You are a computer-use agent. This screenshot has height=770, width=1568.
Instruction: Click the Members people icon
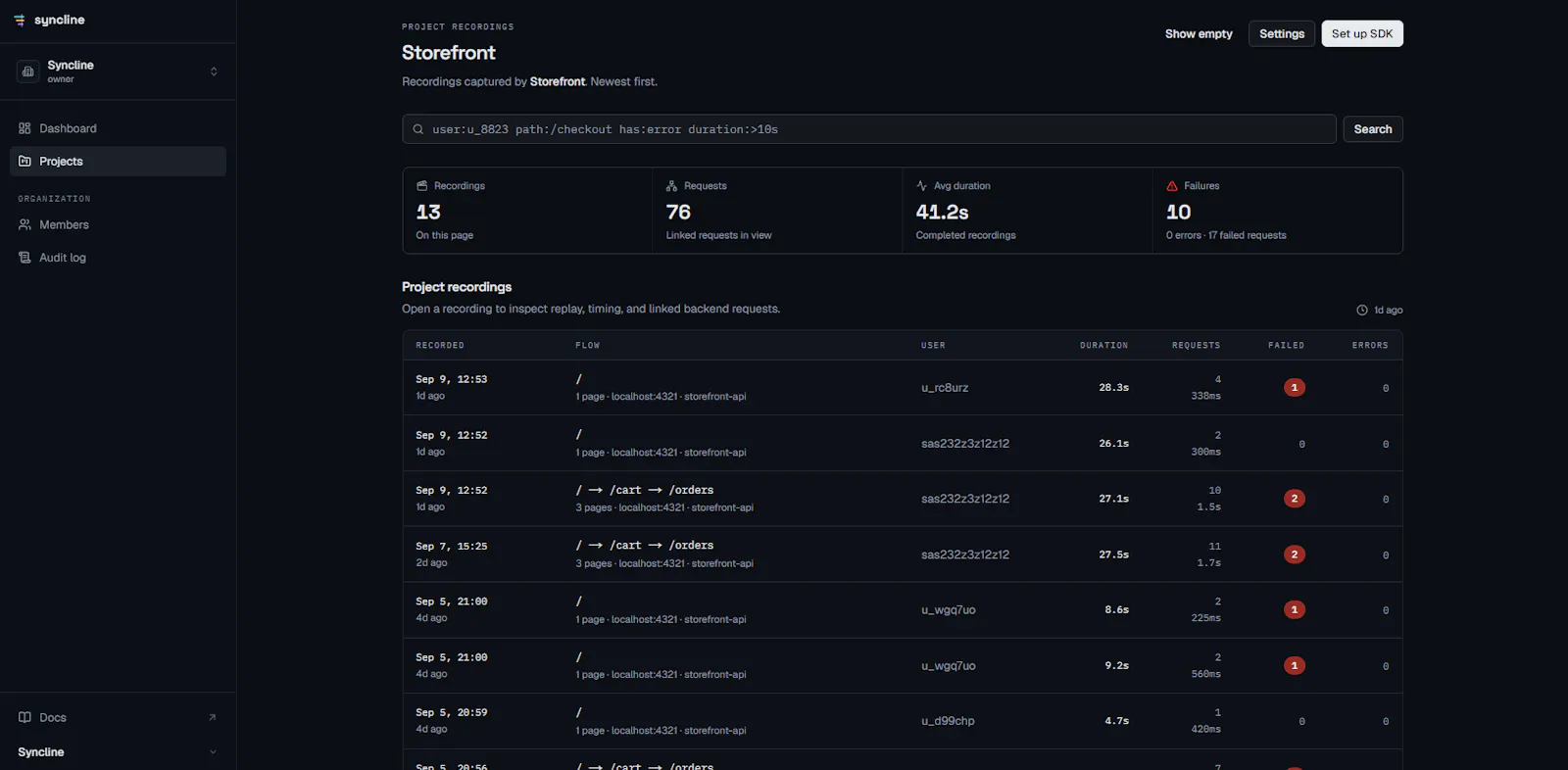(x=25, y=224)
